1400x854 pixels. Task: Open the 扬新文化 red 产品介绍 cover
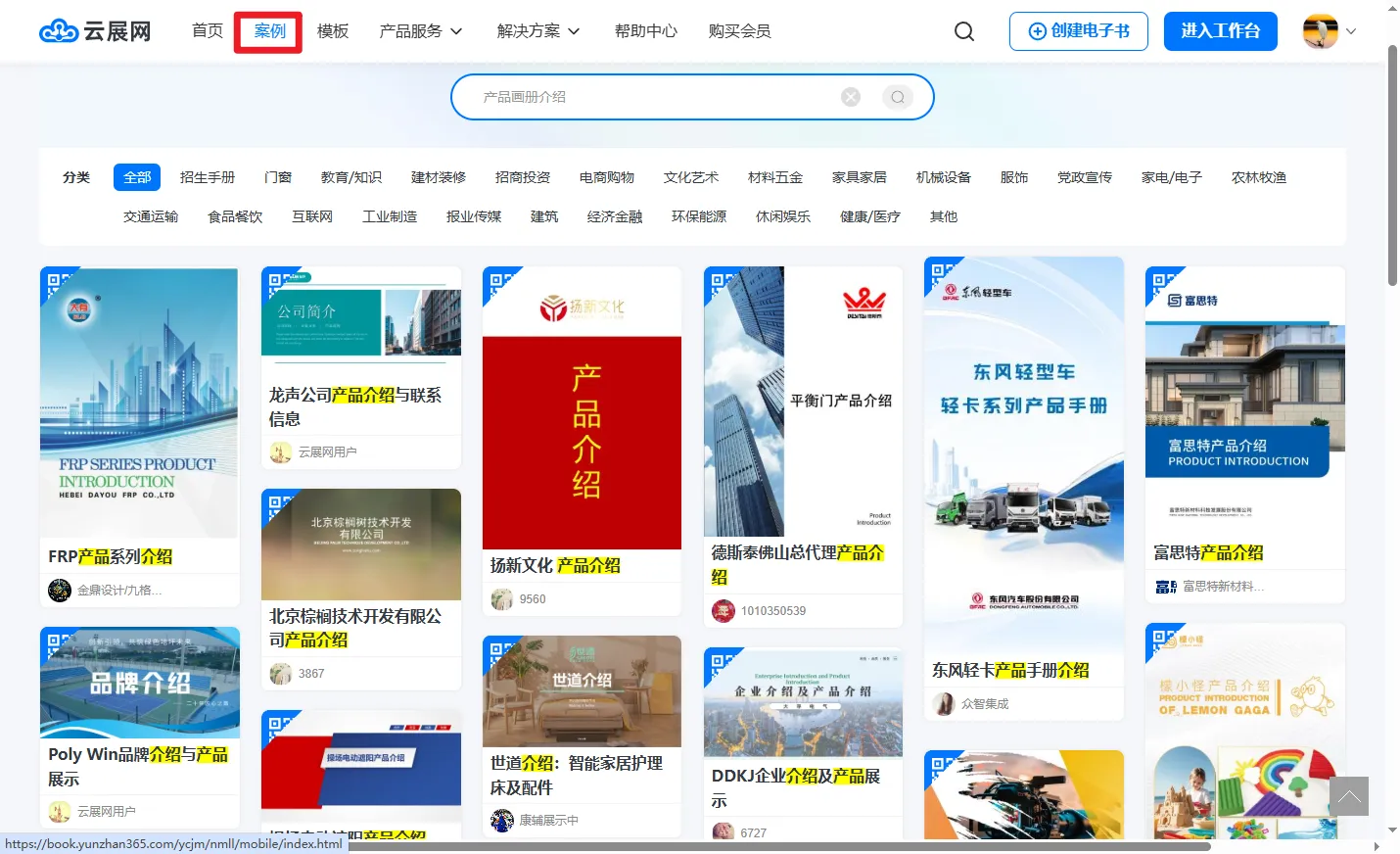click(x=582, y=408)
